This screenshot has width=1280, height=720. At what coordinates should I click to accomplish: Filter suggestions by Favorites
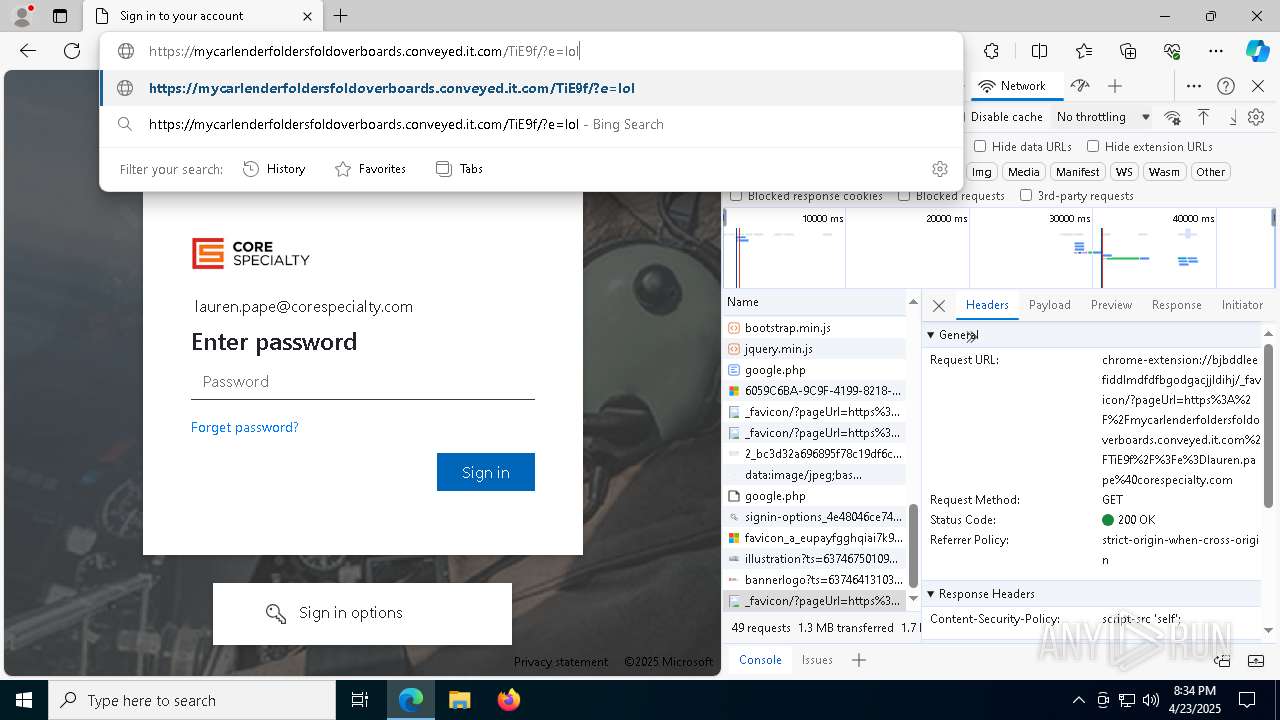click(370, 169)
